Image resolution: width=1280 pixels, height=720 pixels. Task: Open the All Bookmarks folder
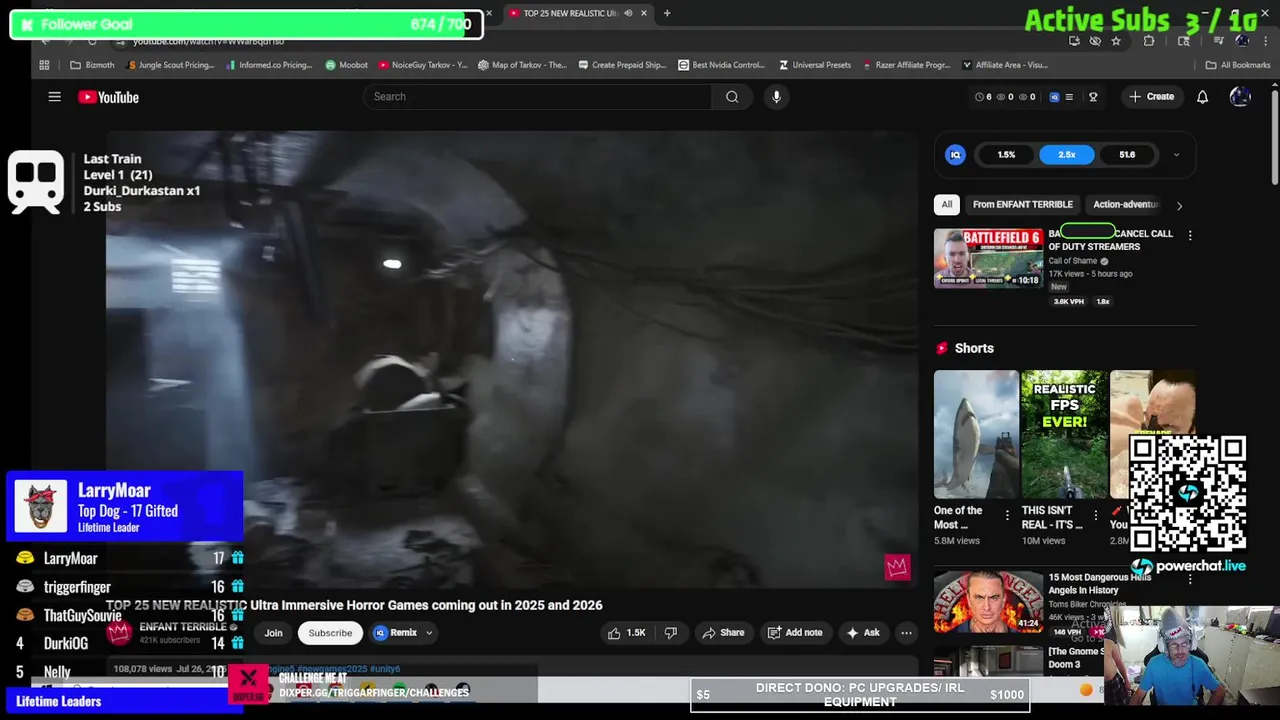coord(1238,65)
